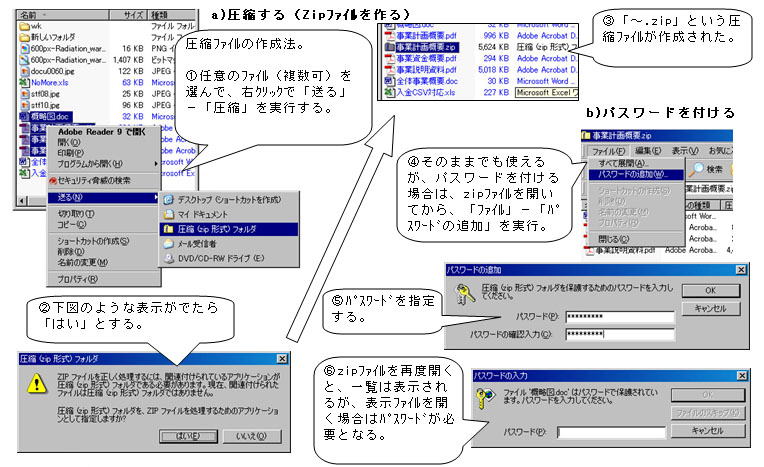The height and width of the screenshot is (467, 764).
Task: Click the 事業資金概要.pdf PDF icon
Action: click(x=389, y=58)
